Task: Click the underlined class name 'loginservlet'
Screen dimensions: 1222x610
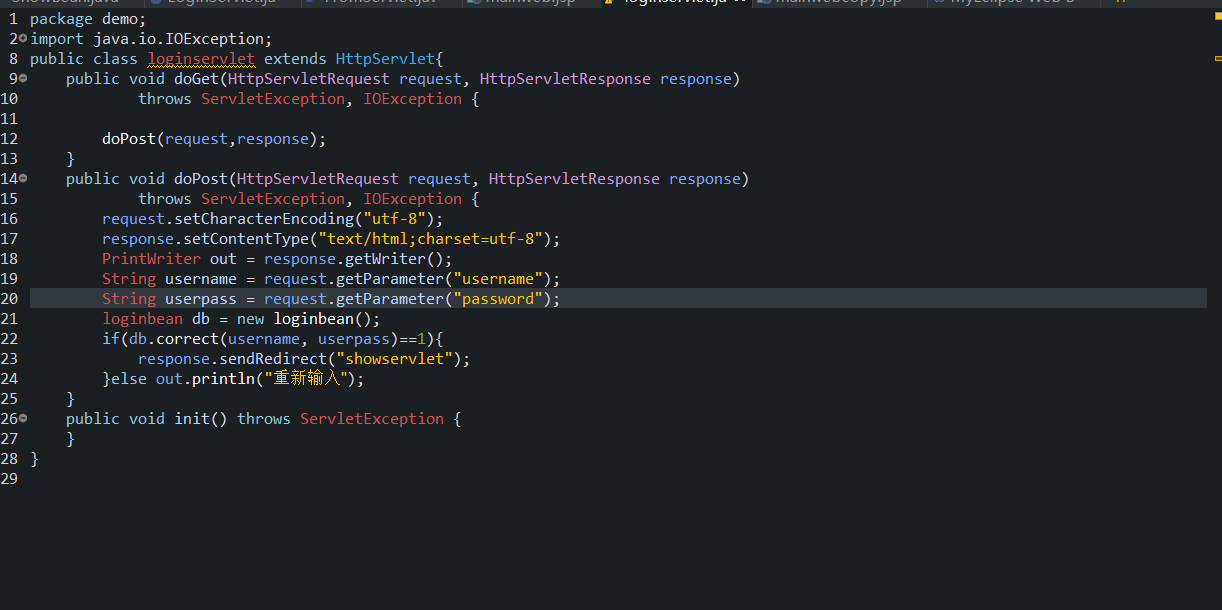Action: (201, 59)
